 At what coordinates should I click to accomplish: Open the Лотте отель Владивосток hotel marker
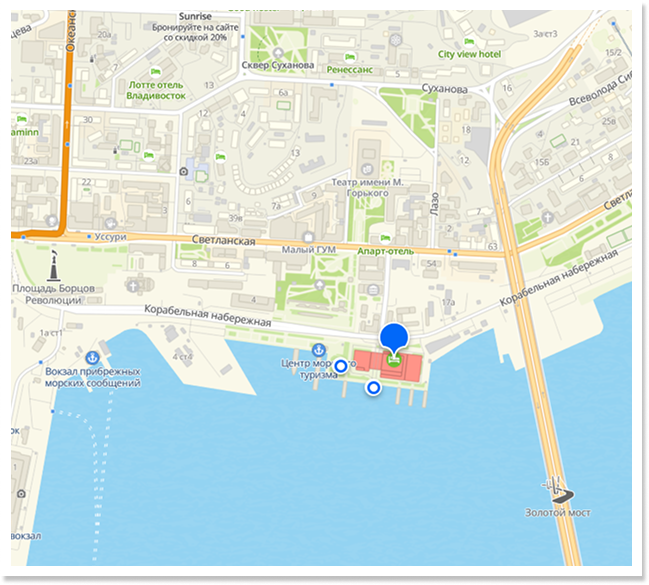tap(155, 72)
